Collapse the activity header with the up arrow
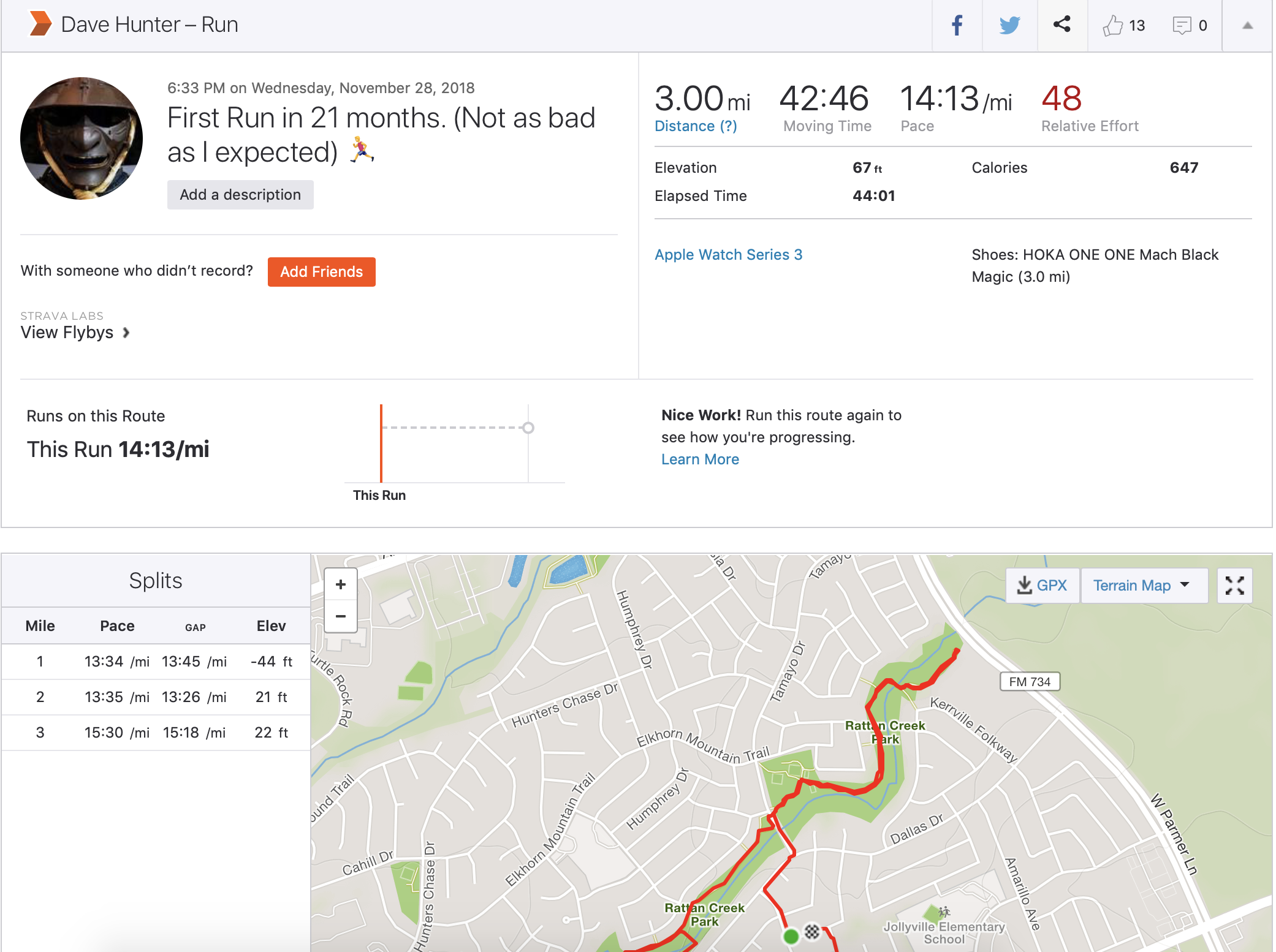The width and height of the screenshot is (1276, 952). (1247, 26)
